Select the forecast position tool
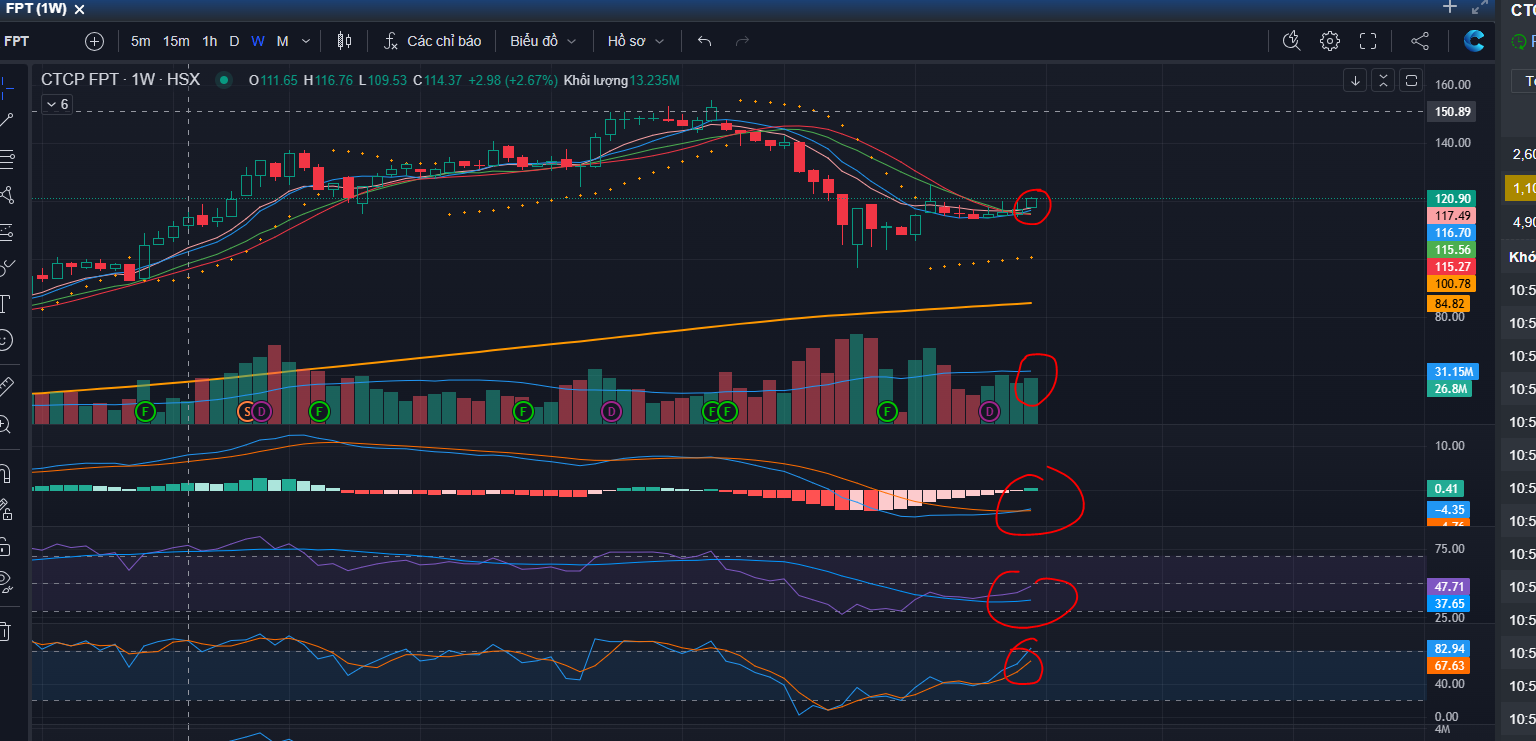Image resolution: width=1536 pixels, height=741 pixels. click(6, 231)
